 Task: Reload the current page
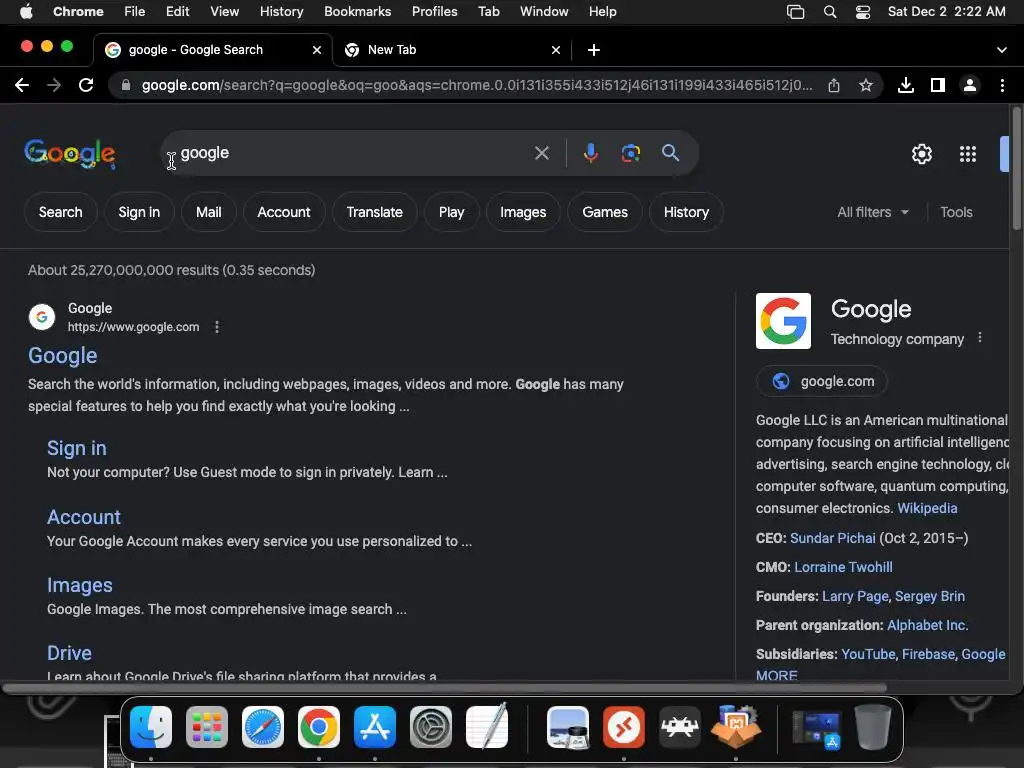(x=86, y=85)
